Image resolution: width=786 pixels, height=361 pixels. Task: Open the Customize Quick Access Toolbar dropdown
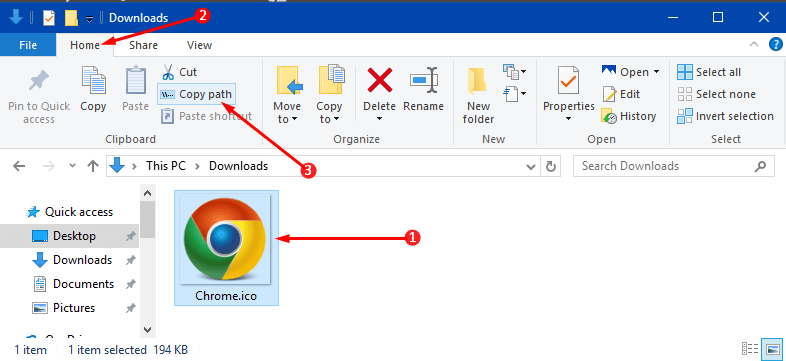(x=89, y=19)
